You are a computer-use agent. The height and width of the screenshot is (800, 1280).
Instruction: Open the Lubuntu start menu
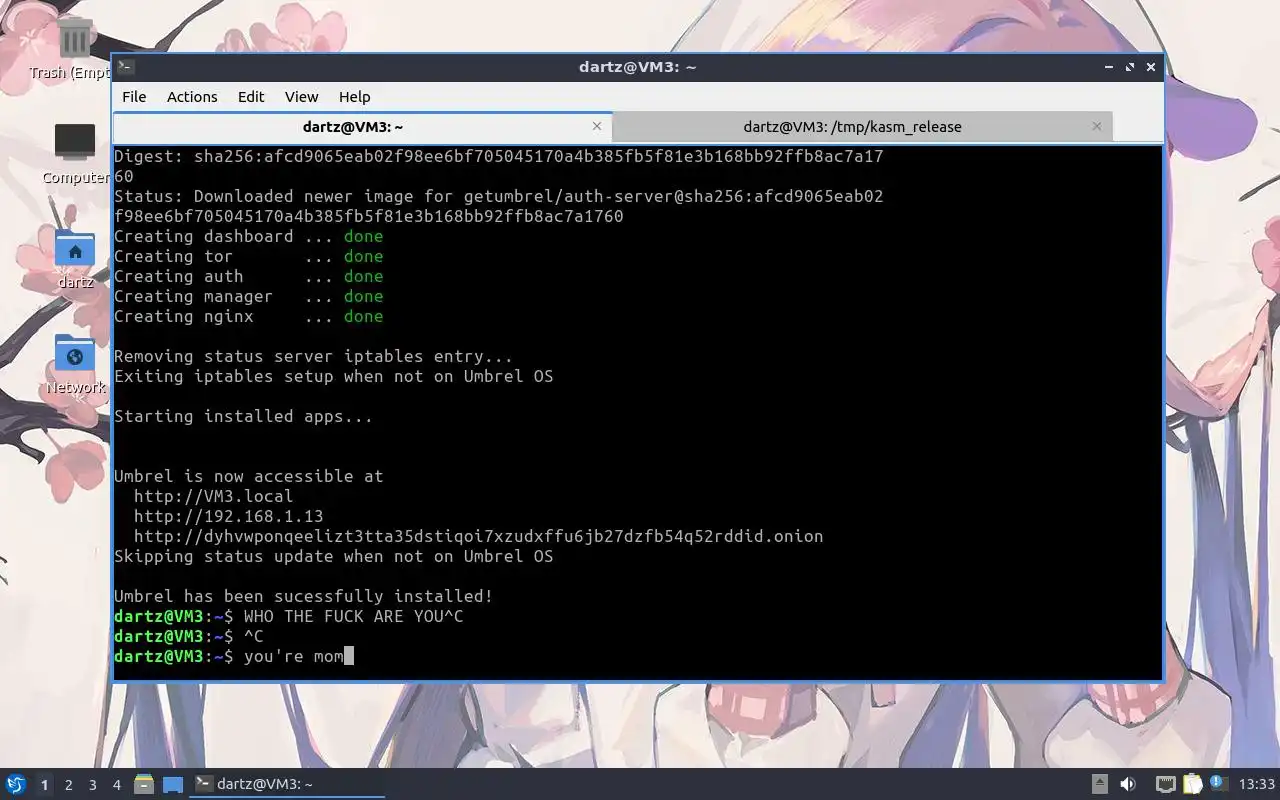click(x=15, y=784)
